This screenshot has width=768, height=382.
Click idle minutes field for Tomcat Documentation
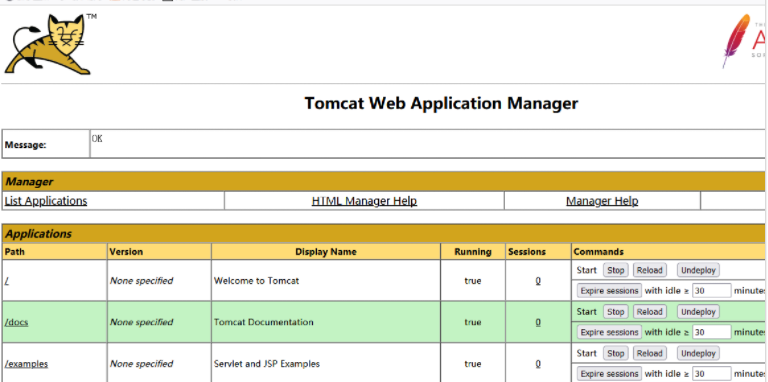click(711, 332)
